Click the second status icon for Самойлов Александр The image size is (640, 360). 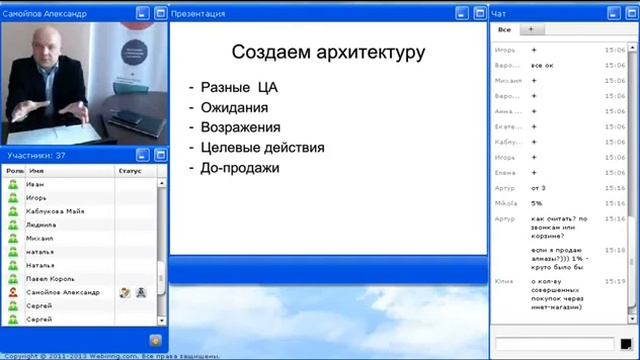[x=141, y=292]
